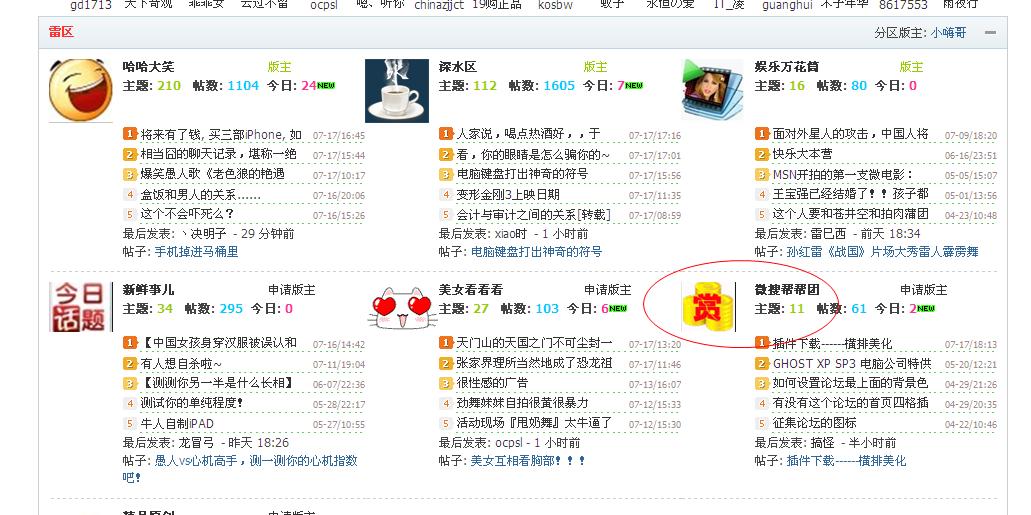This screenshot has height=515, width=1031.
Task: Open the 哈哈大笑 forum title
Action: 149,67
